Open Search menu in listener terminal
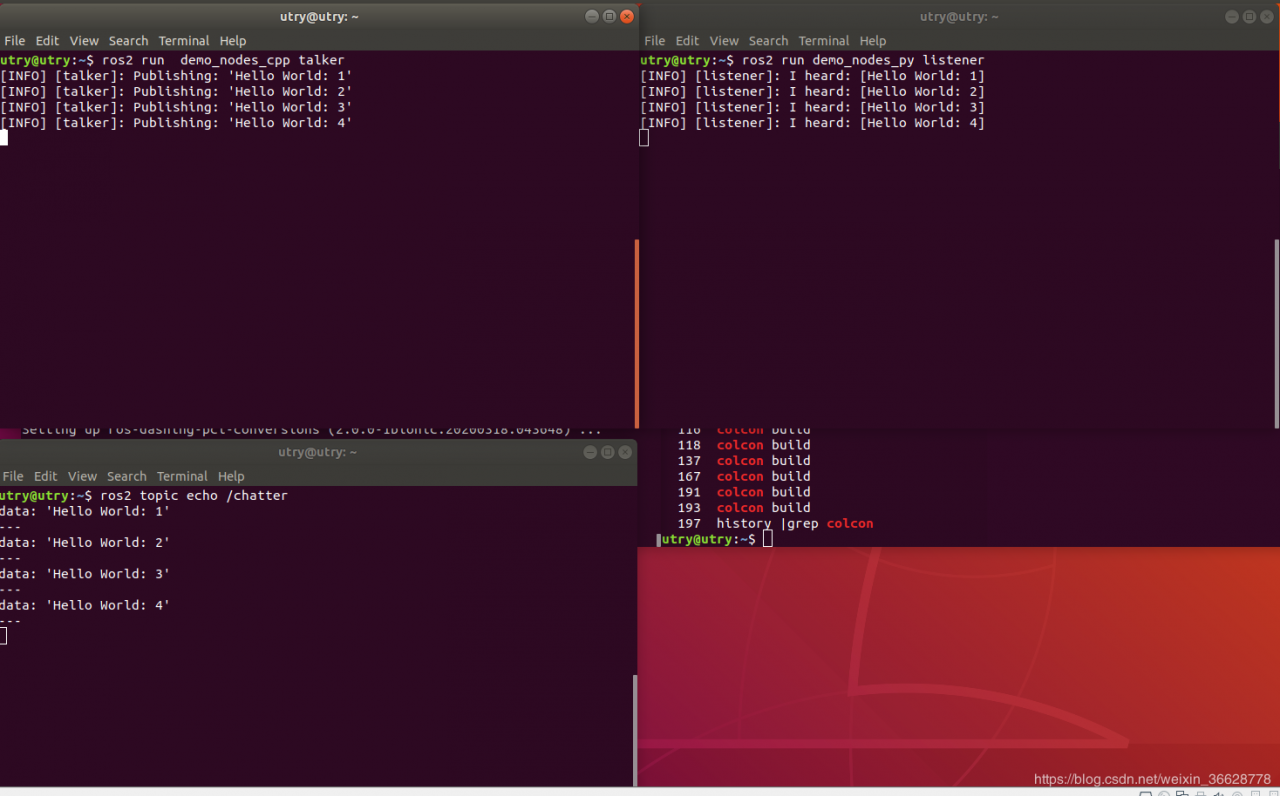This screenshot has width=1280, height=796. coord(768,41)
